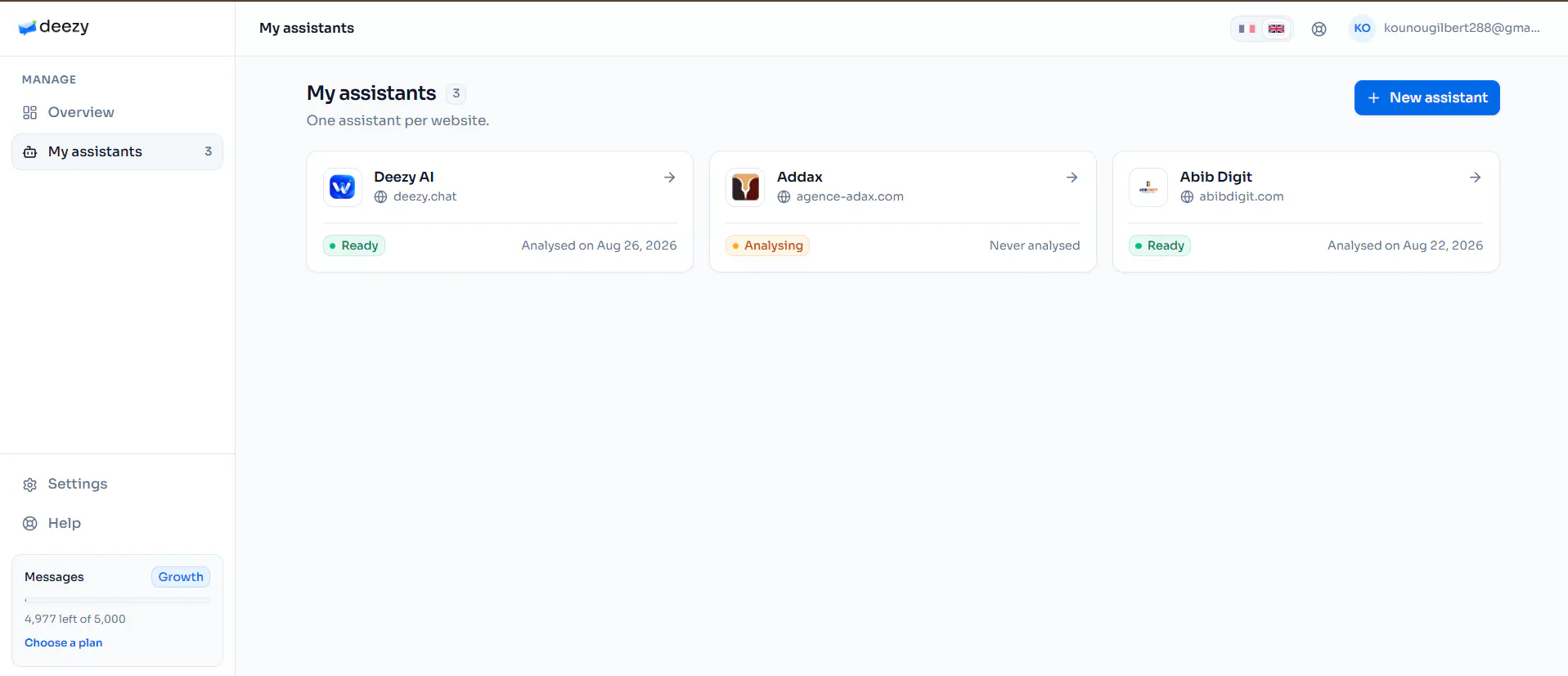This screenshot has width=1568, height=676.
Task: Click the Addax assistant logo
Action: pos(745,187)
